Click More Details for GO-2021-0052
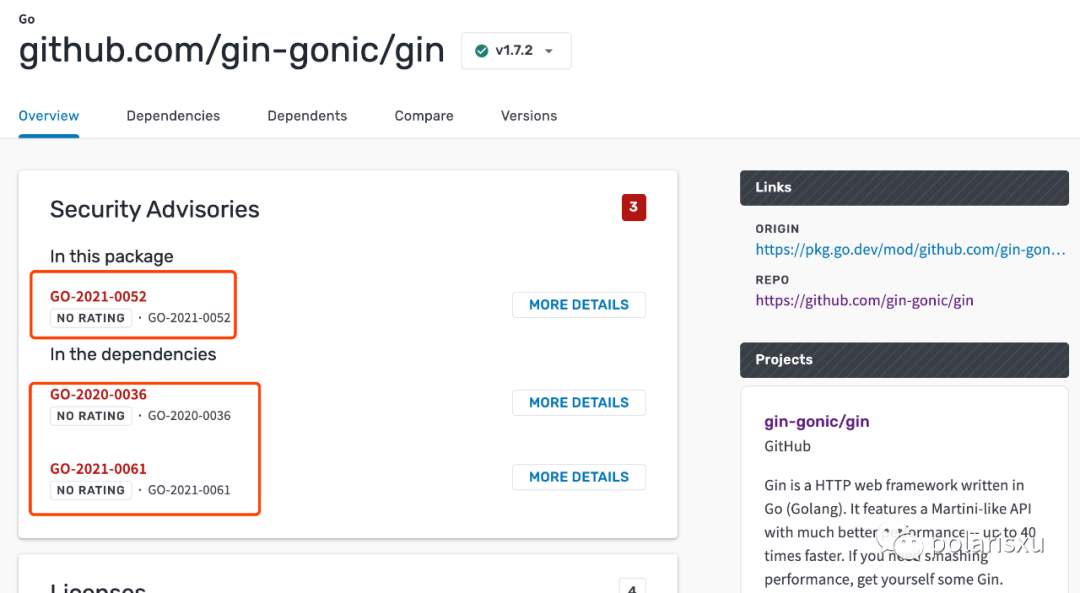The height and width of the screenshot is (593, 1080). (x=578, y=305)
